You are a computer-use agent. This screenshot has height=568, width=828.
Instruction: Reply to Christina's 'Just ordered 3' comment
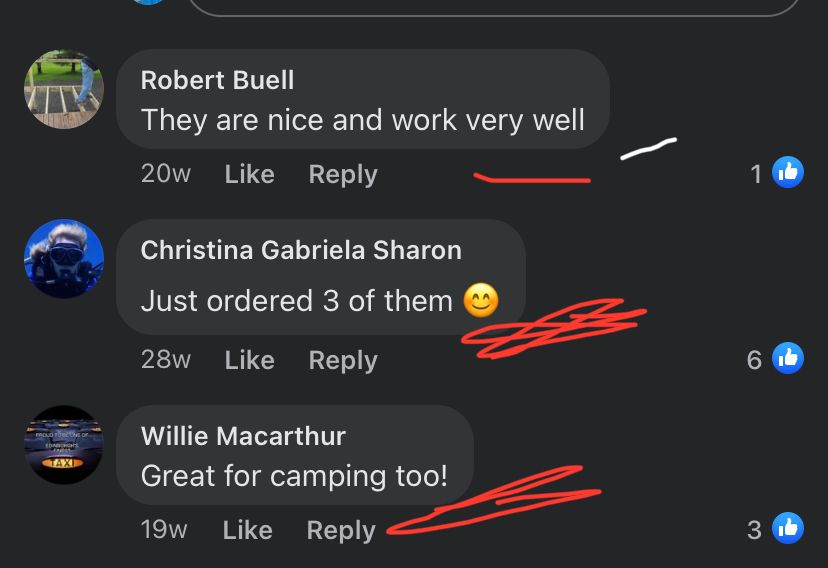click(343, 361)
